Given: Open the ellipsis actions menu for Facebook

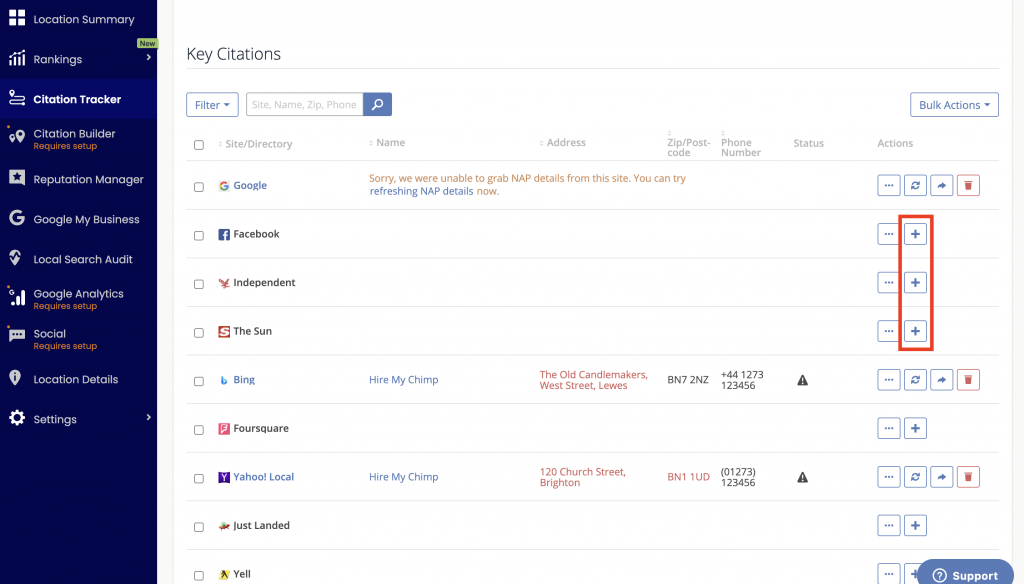Looking at the screenshot, I should (888, 233).
